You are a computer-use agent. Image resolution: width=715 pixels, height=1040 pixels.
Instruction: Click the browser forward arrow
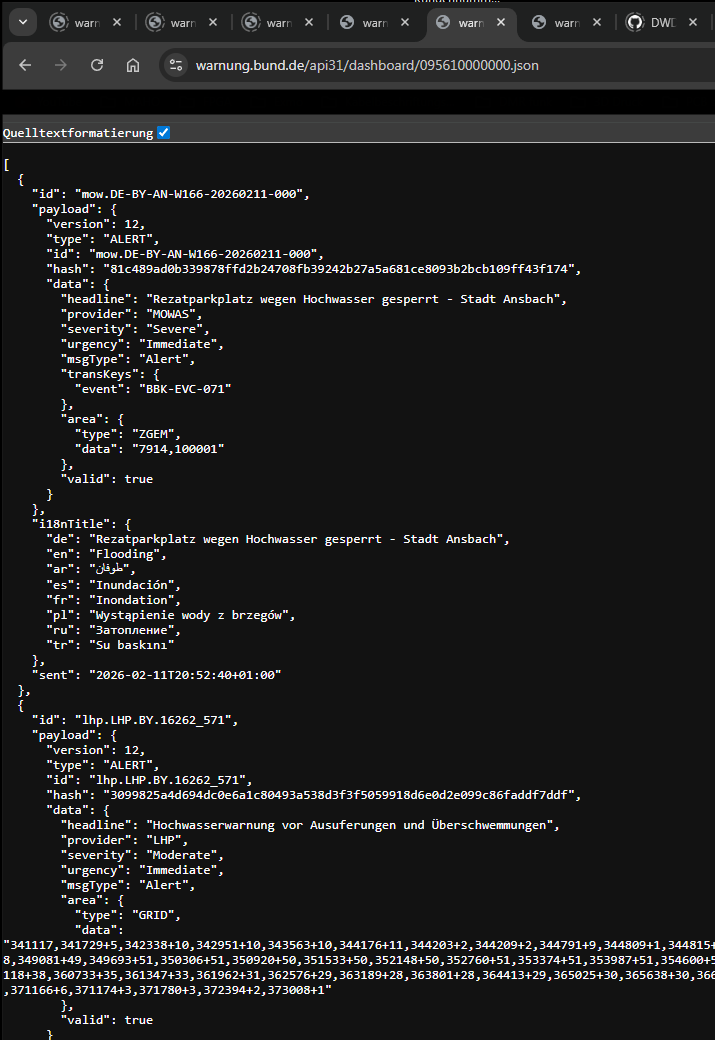click(61, 65)
